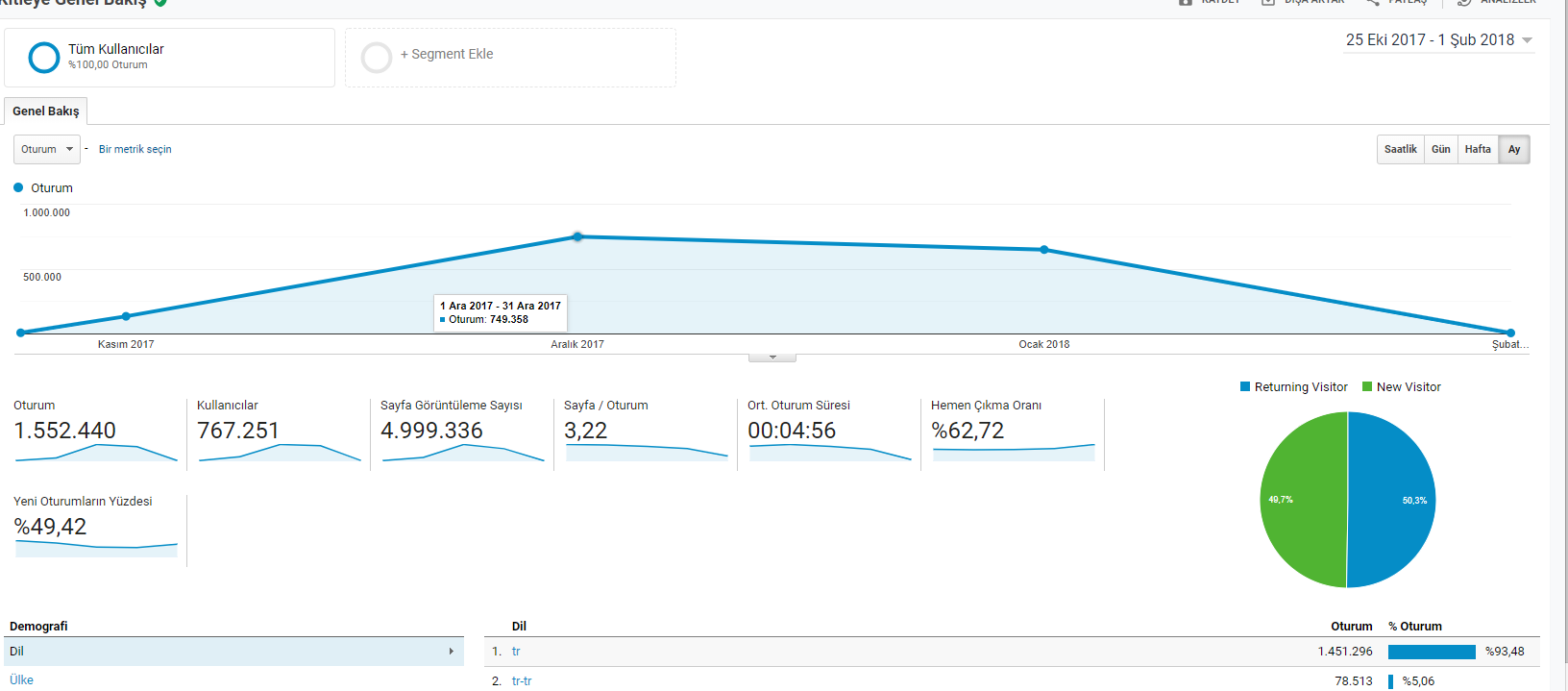Click the blue Oturum legend dot
The height and width of the screenshot is (691, 1568).
tap(18, 187)
